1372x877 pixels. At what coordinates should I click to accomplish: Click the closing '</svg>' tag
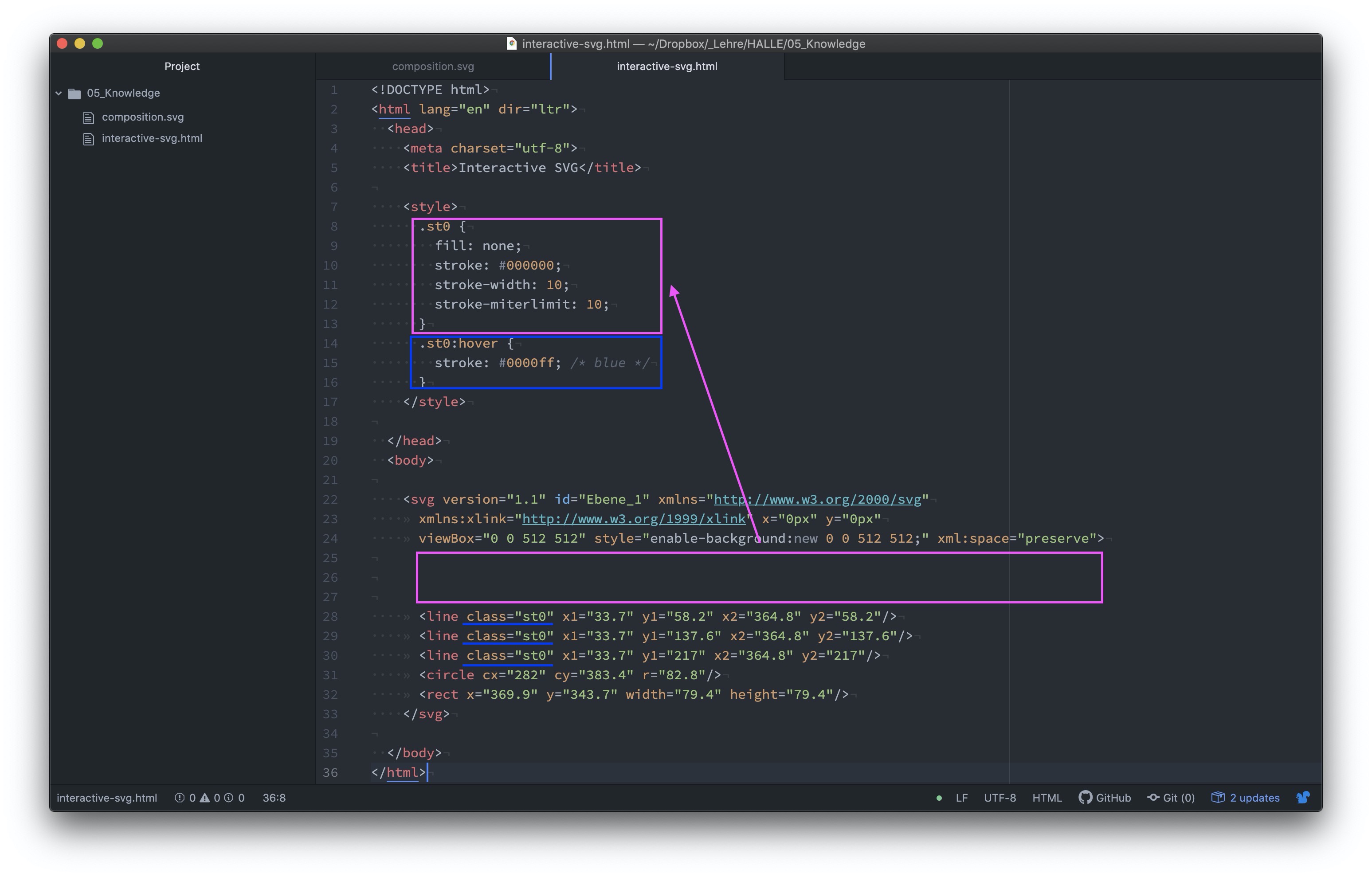click(x=426, y=714)
